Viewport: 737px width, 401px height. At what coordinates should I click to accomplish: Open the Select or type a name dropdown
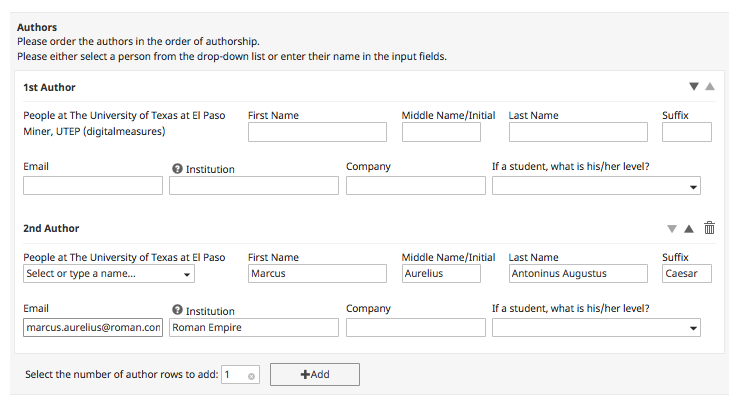(109, 274)
